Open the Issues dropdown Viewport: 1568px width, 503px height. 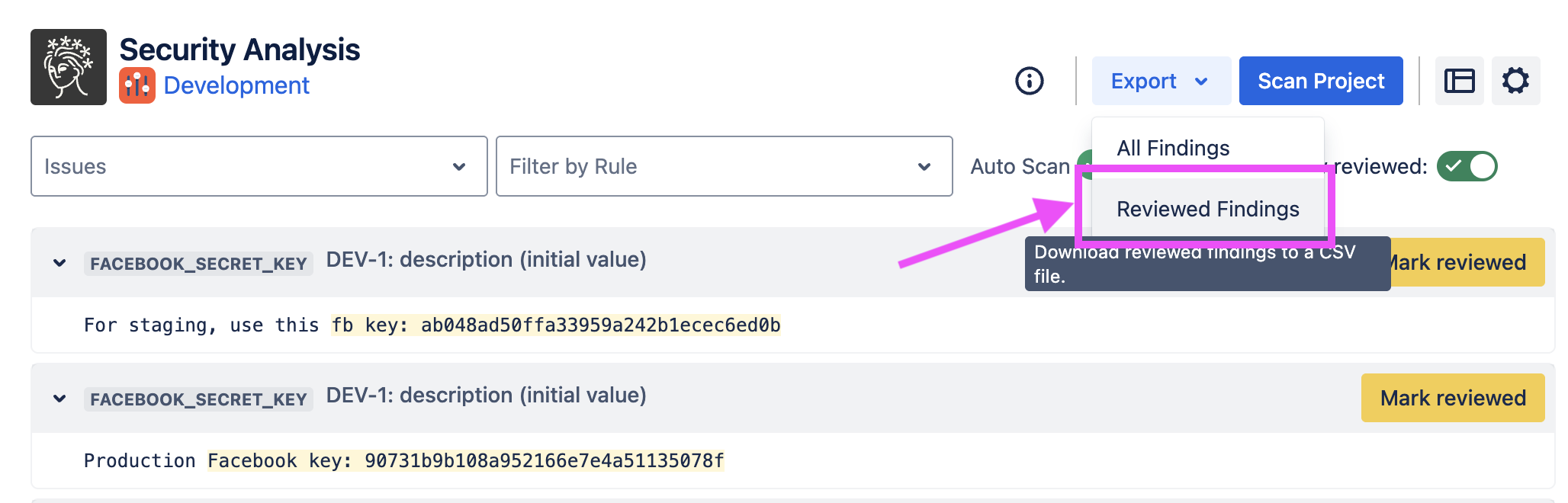tap(259, 166)
